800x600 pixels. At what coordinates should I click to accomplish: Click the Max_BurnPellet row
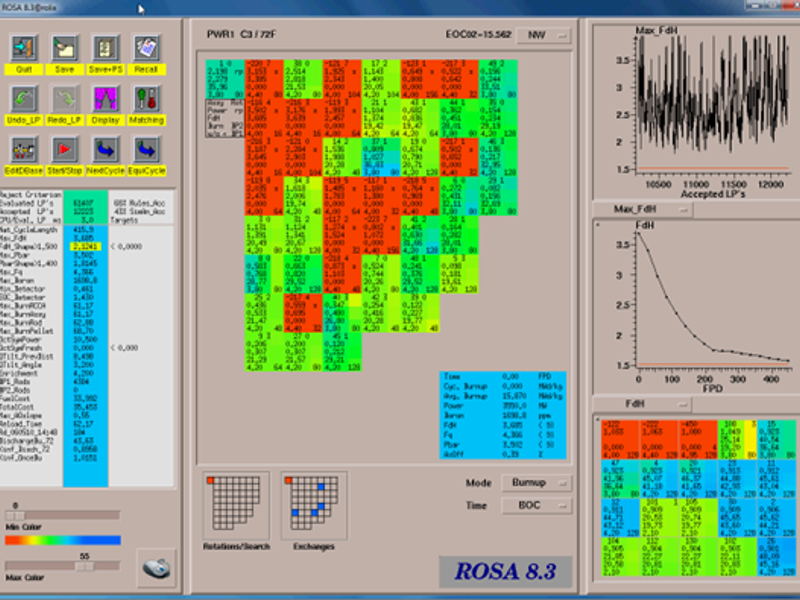[87, 331]
